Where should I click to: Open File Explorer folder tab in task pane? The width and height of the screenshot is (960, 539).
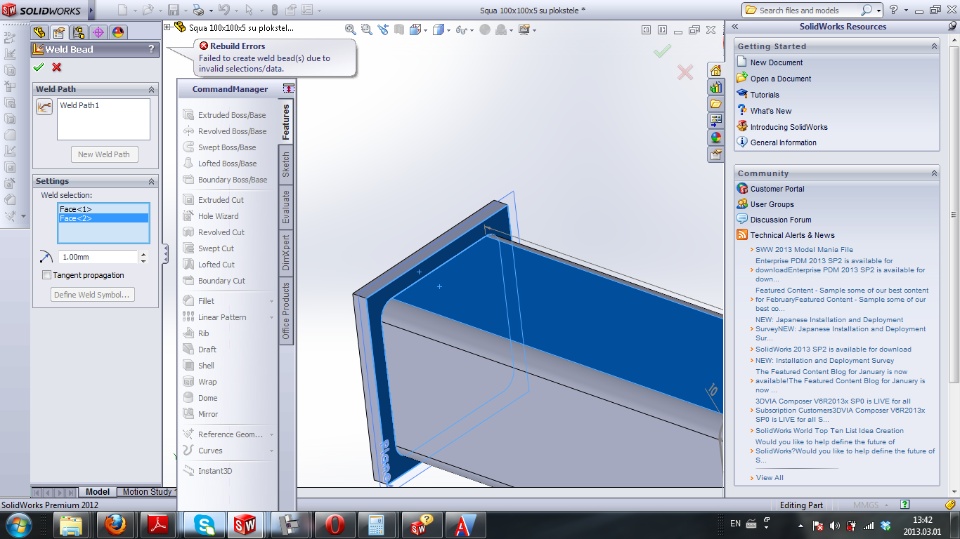716,104
